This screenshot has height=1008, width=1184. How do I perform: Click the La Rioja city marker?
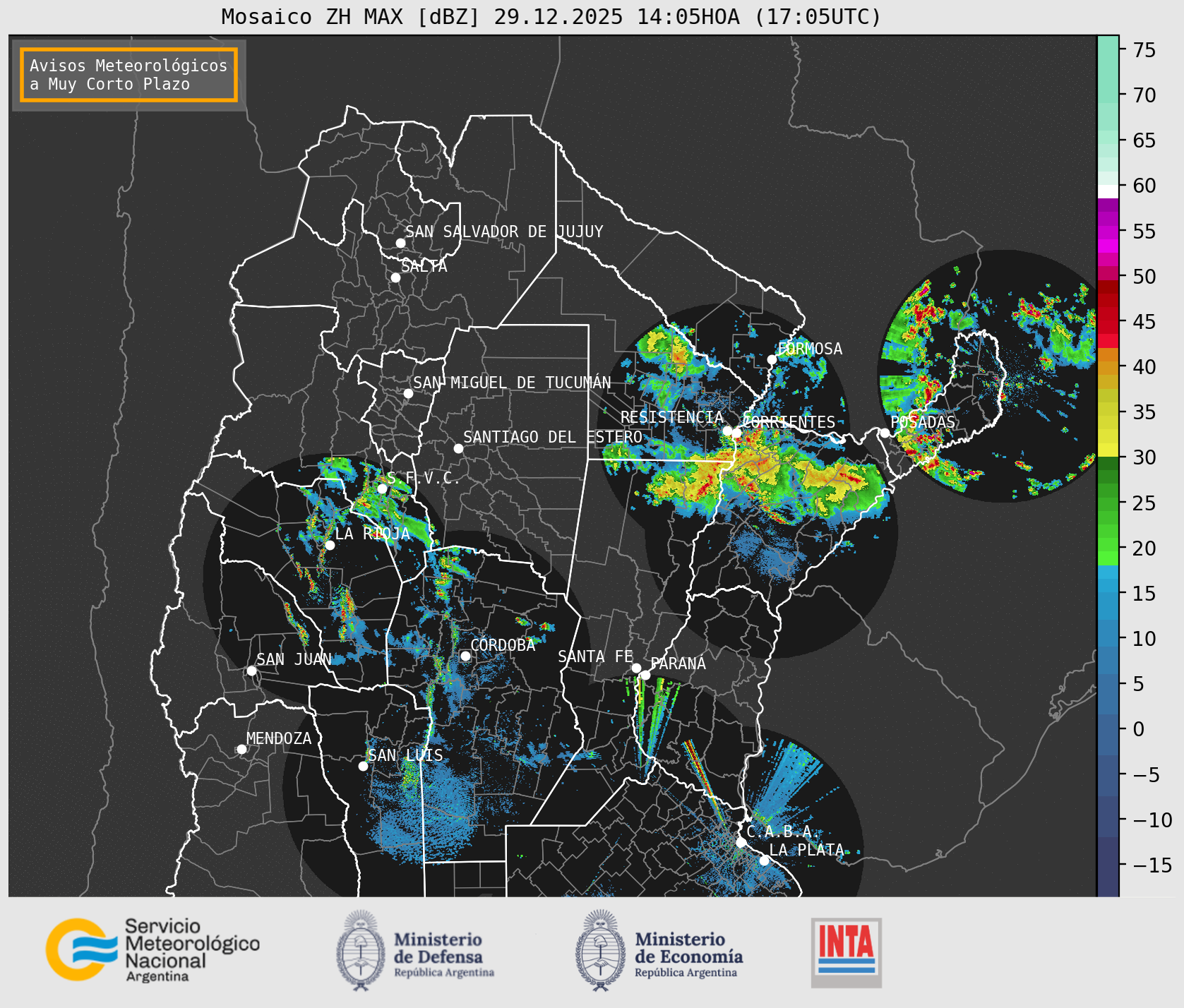pyautogui.click(x=330, y=545)
